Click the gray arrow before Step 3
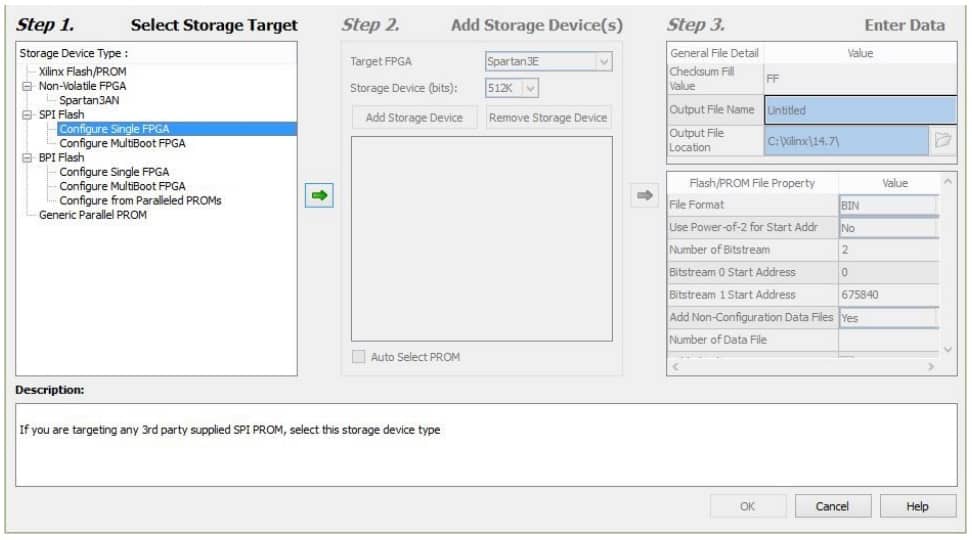 point(645,197)
